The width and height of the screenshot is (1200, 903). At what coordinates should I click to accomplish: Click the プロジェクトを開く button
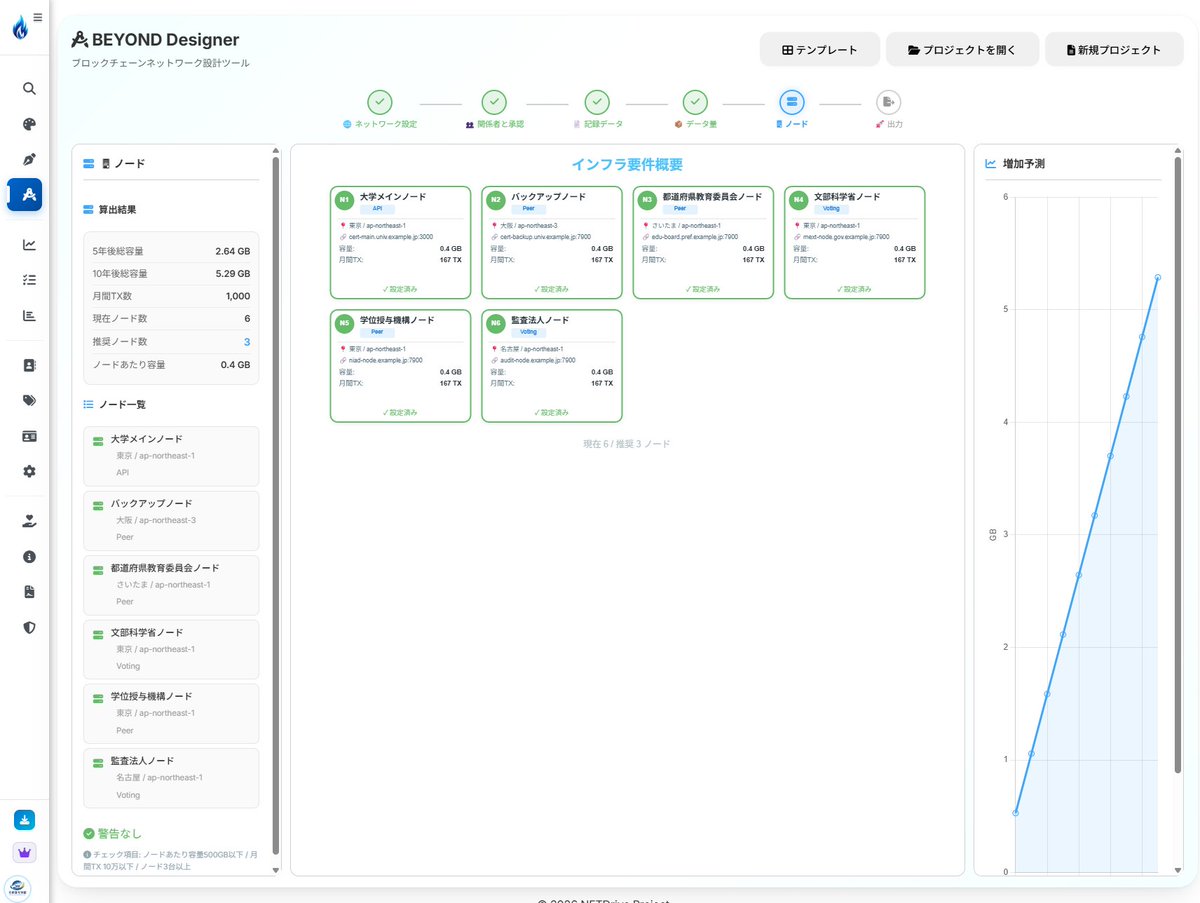[x=961, y=49]
